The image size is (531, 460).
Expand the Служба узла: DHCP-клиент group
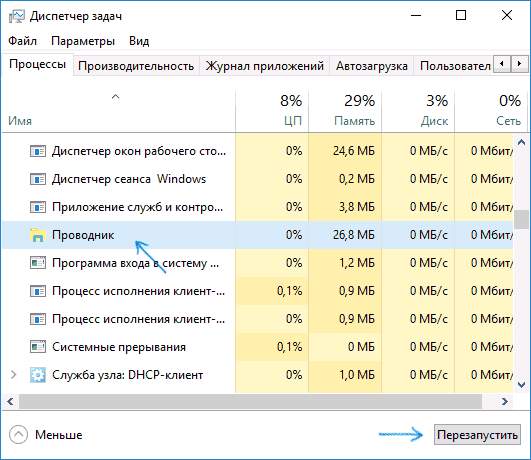14,375
